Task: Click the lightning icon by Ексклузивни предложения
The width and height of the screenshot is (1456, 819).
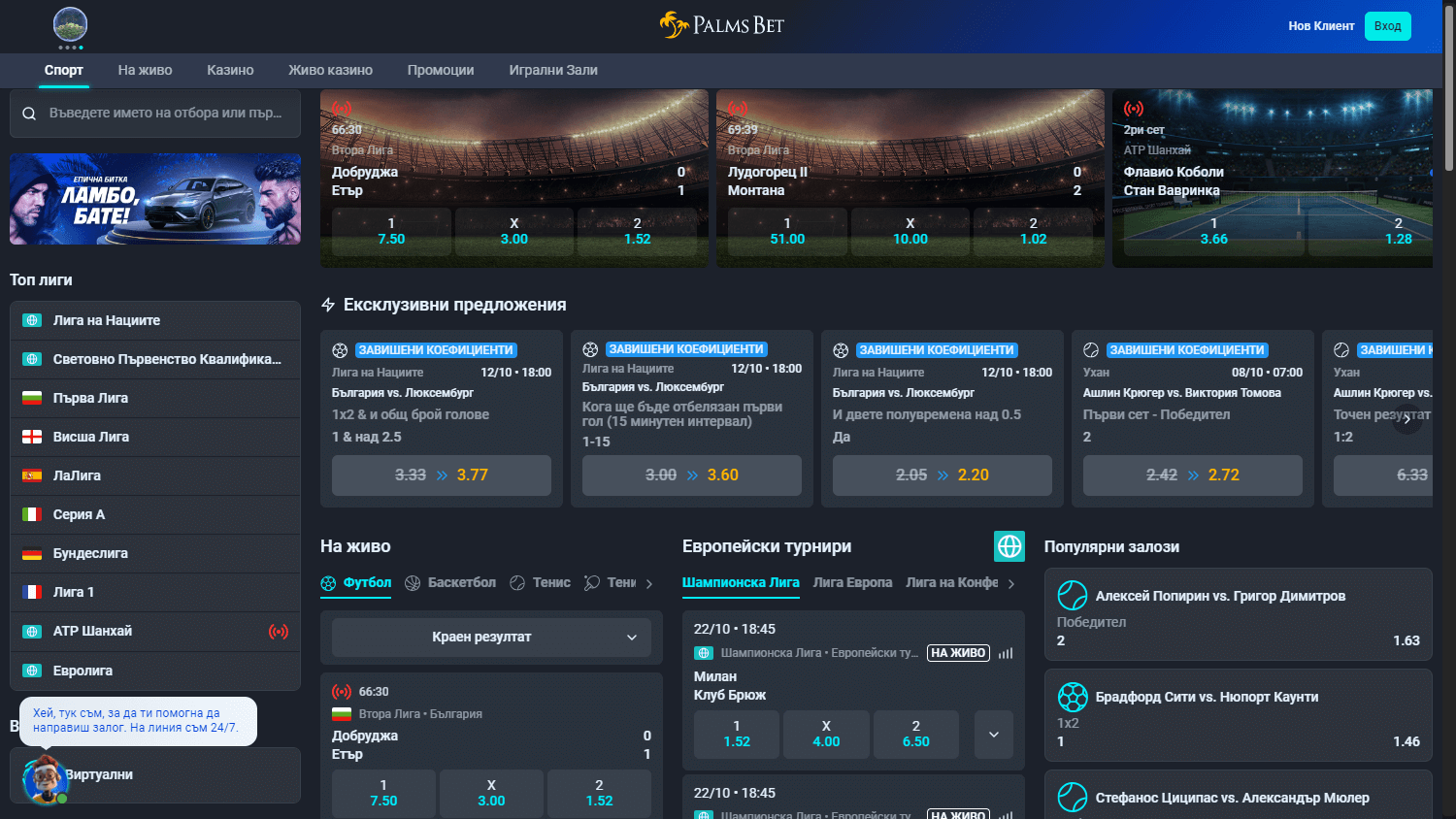Action: (328, 305)
